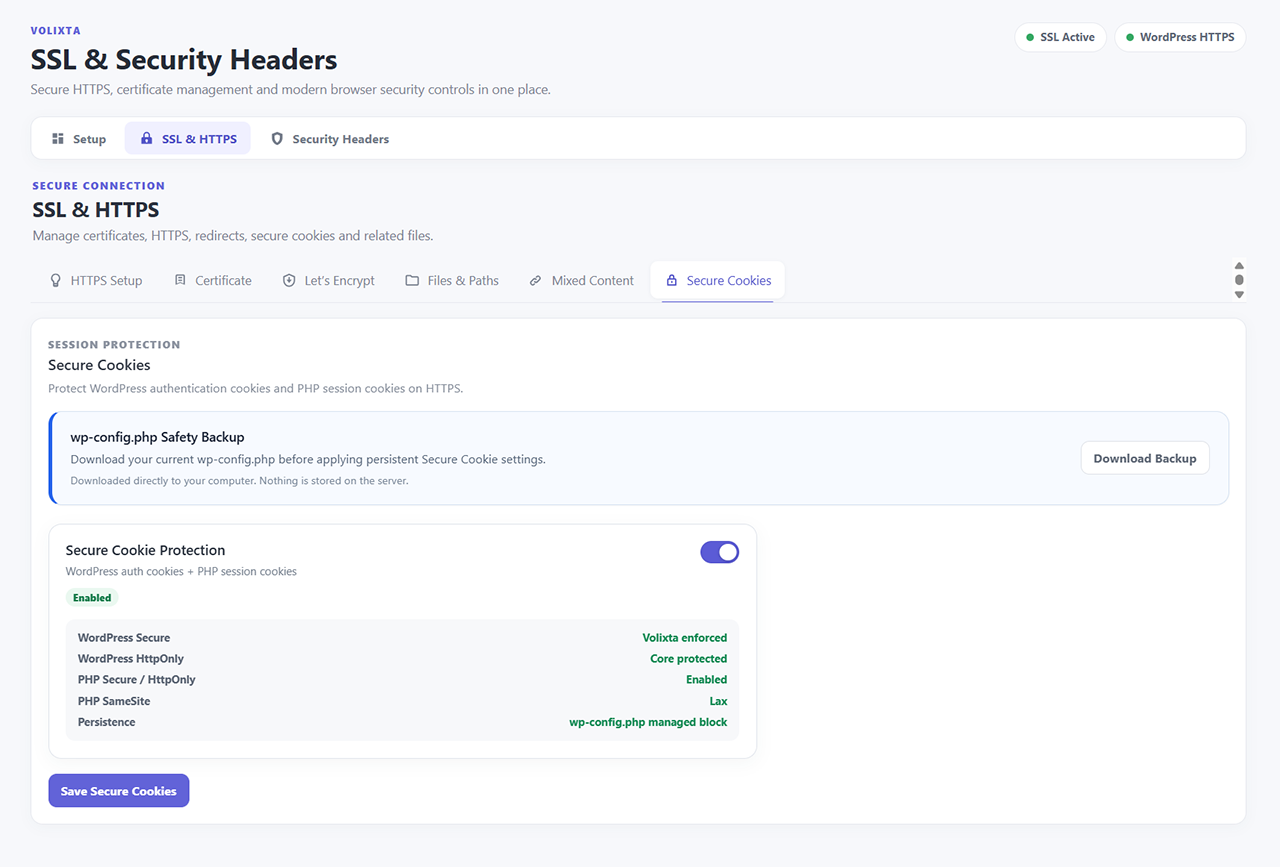Click the Mixed Content link icon

click(536, 281)
